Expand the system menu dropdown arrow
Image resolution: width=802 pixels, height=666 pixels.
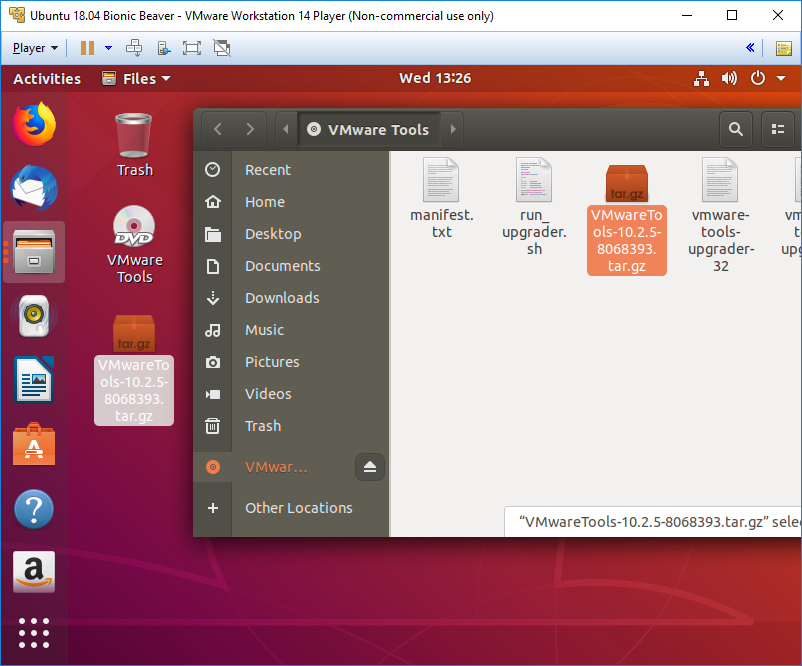781,79
